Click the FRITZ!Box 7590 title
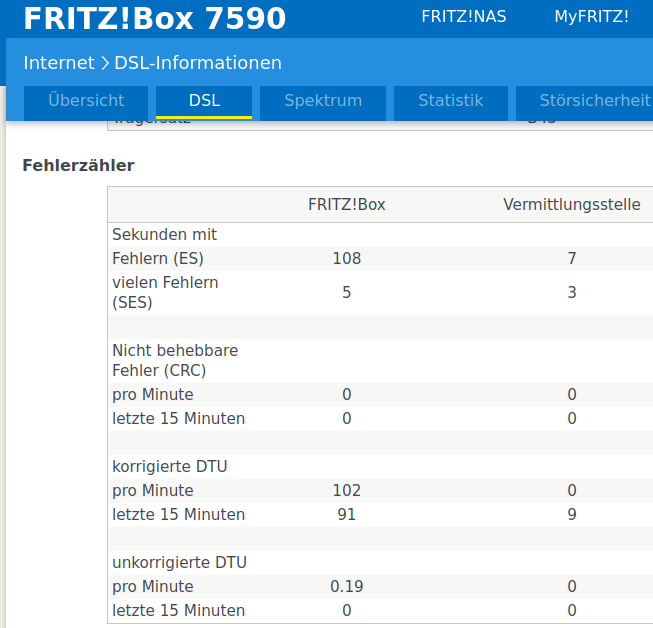 point(155,18)
